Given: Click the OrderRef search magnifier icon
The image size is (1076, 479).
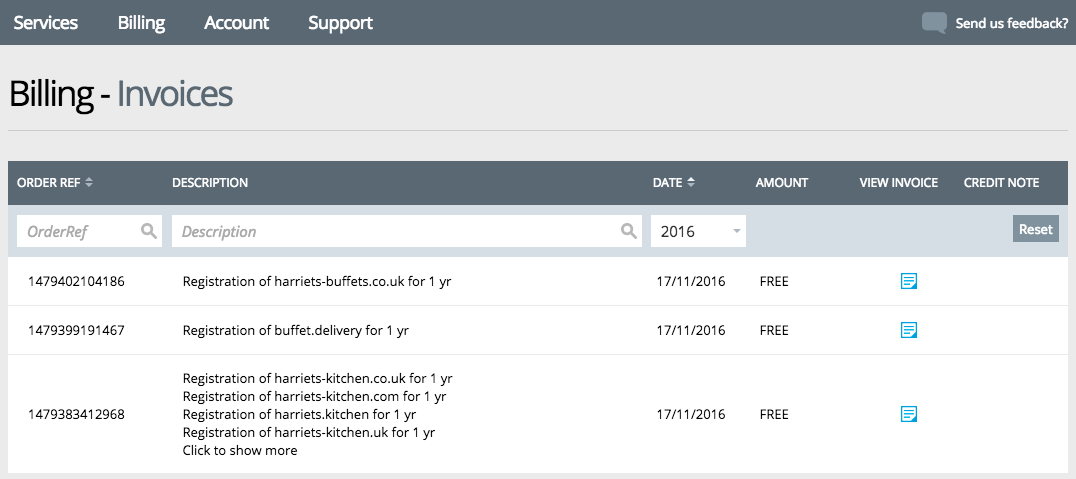Looking at the screenshot, I should 149,231.
